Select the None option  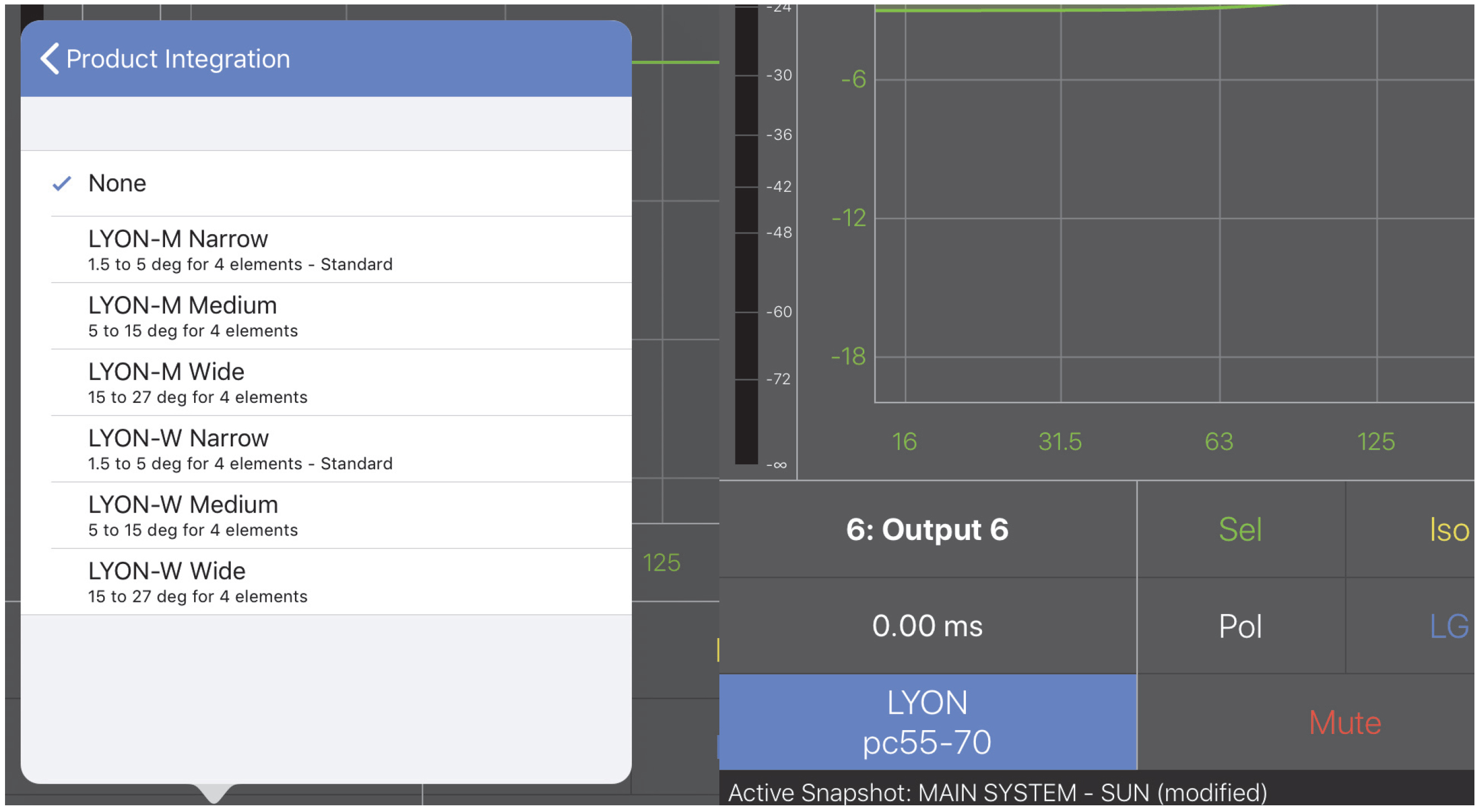[326, 184]
